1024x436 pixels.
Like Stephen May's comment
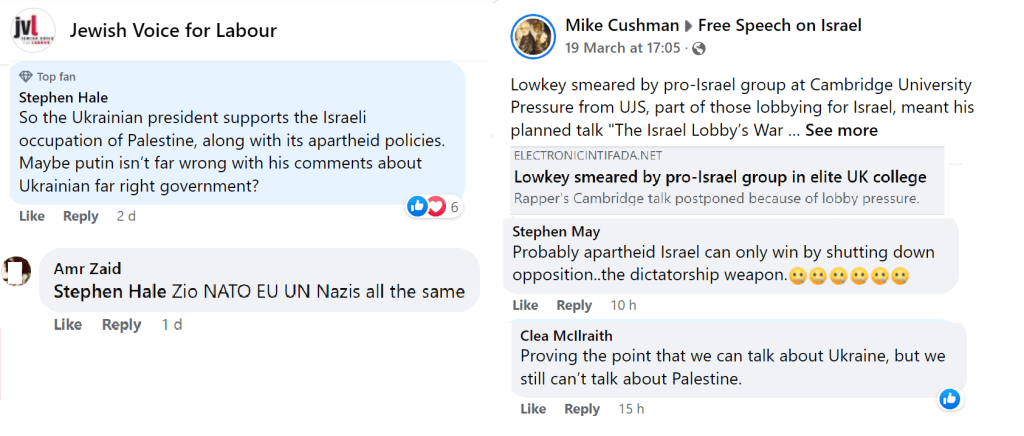click(x=526, y=305)
